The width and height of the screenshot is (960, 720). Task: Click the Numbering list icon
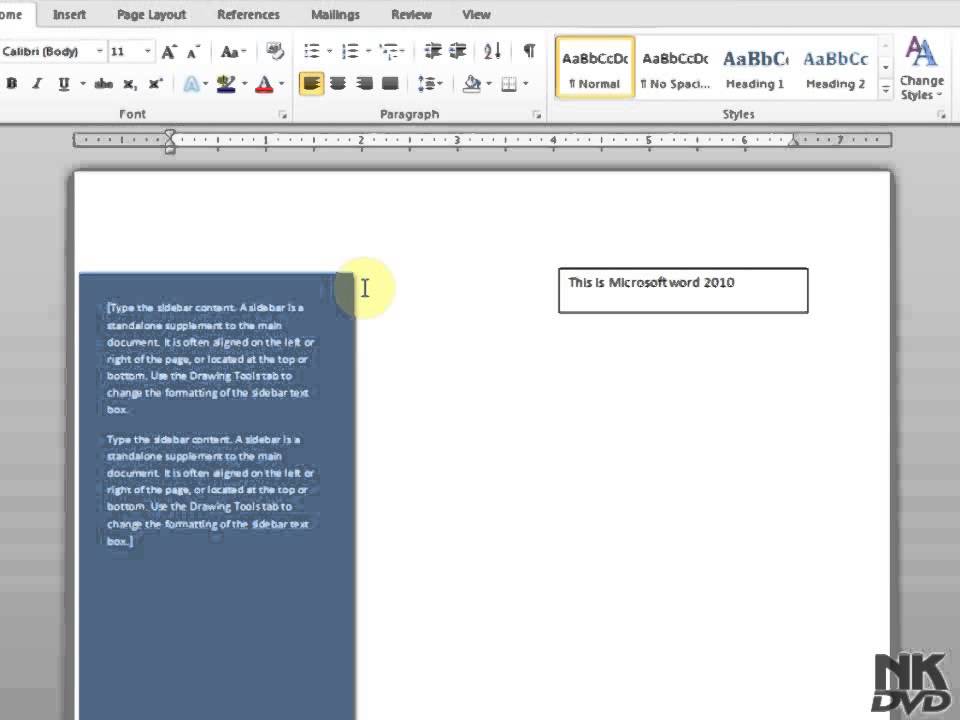350,51
